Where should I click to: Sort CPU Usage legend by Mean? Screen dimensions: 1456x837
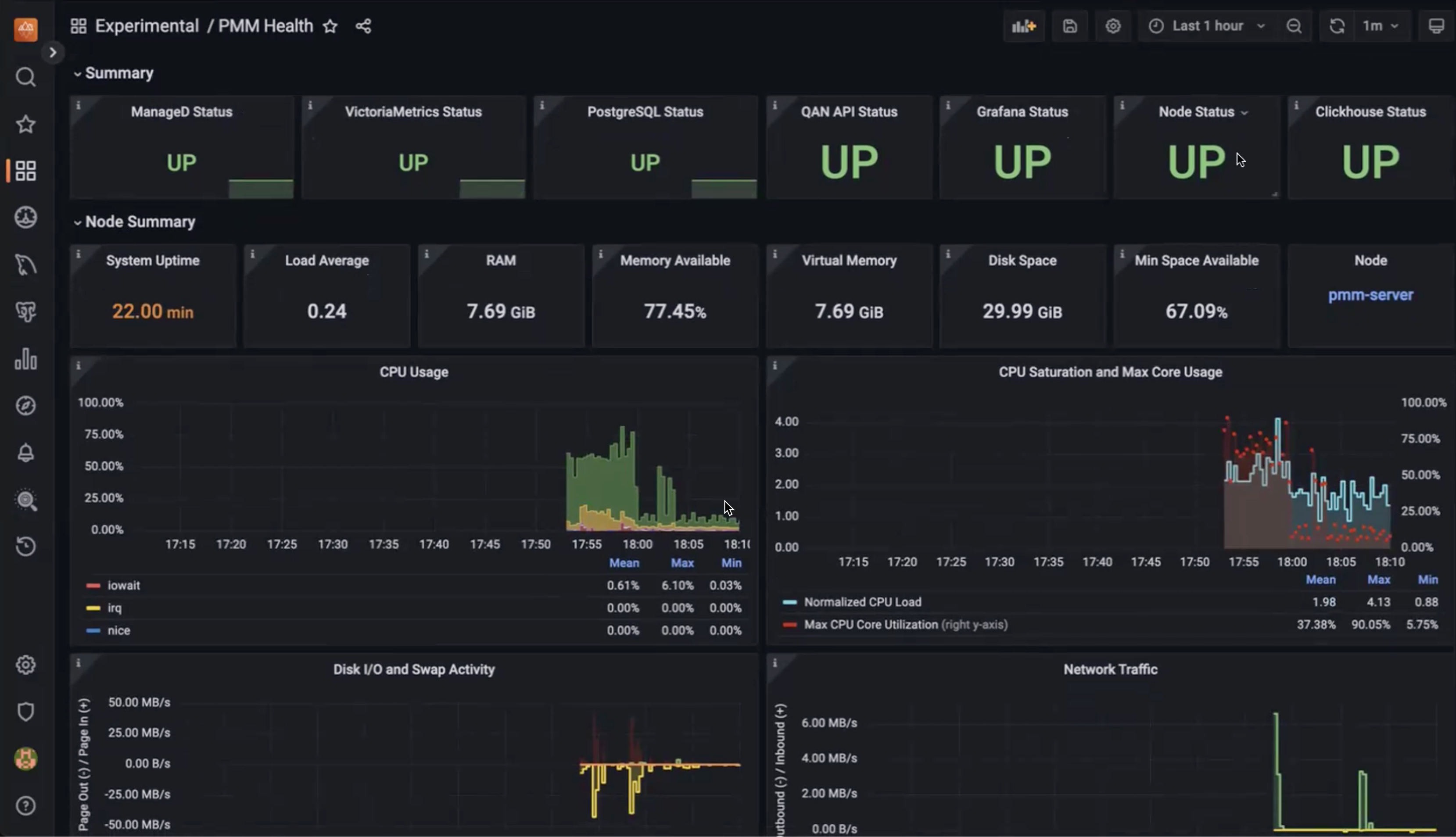click(x=624, y=563)
